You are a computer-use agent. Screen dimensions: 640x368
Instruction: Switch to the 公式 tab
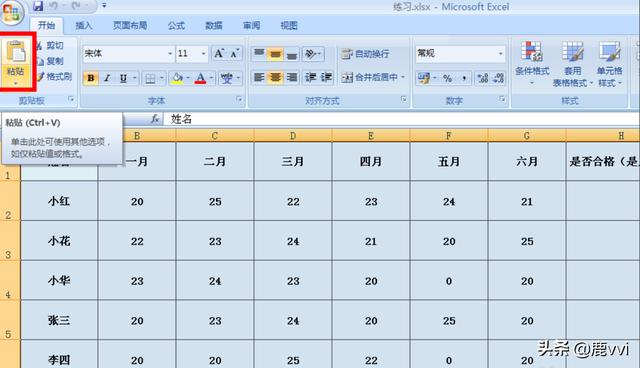(176, 25)
